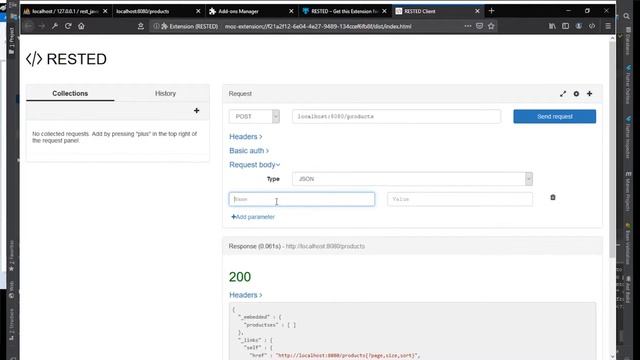Click the browser address bar URL
The height and width of the screenshot is (360, 640).
(x=318, y=27)
